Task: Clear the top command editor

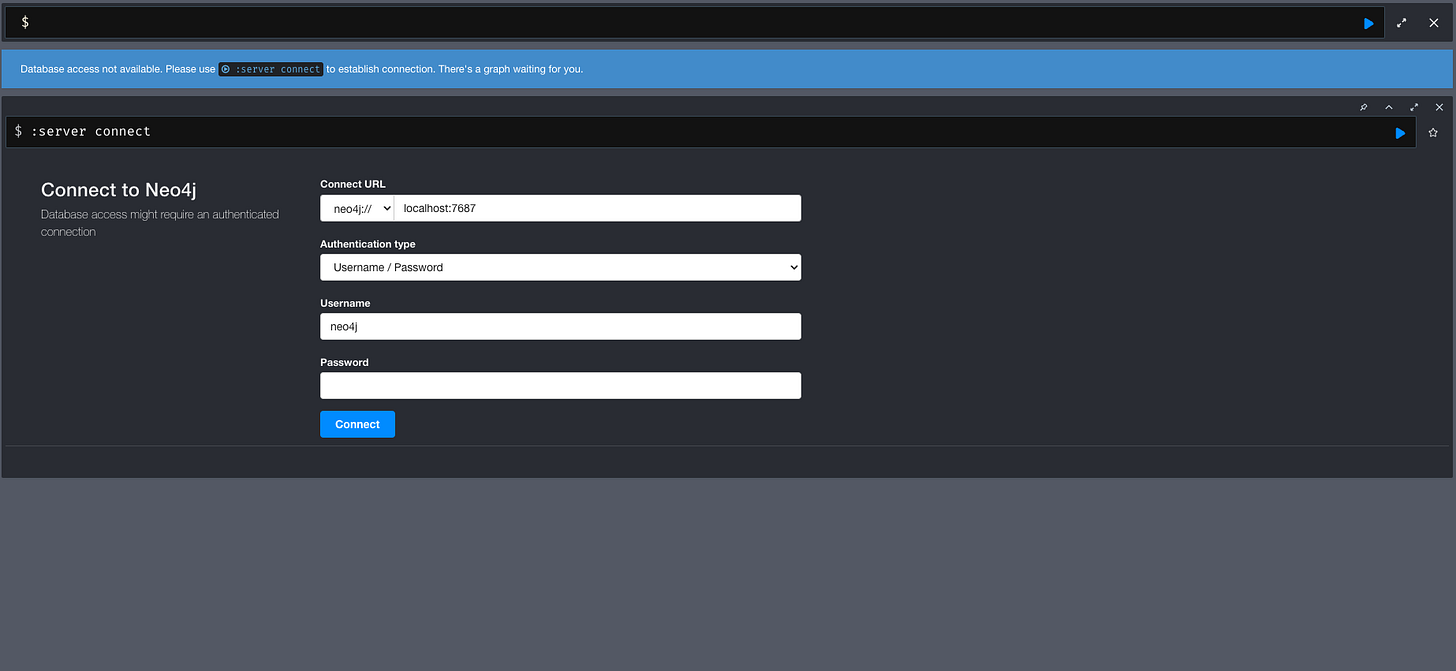Action: coord(1434,23)
